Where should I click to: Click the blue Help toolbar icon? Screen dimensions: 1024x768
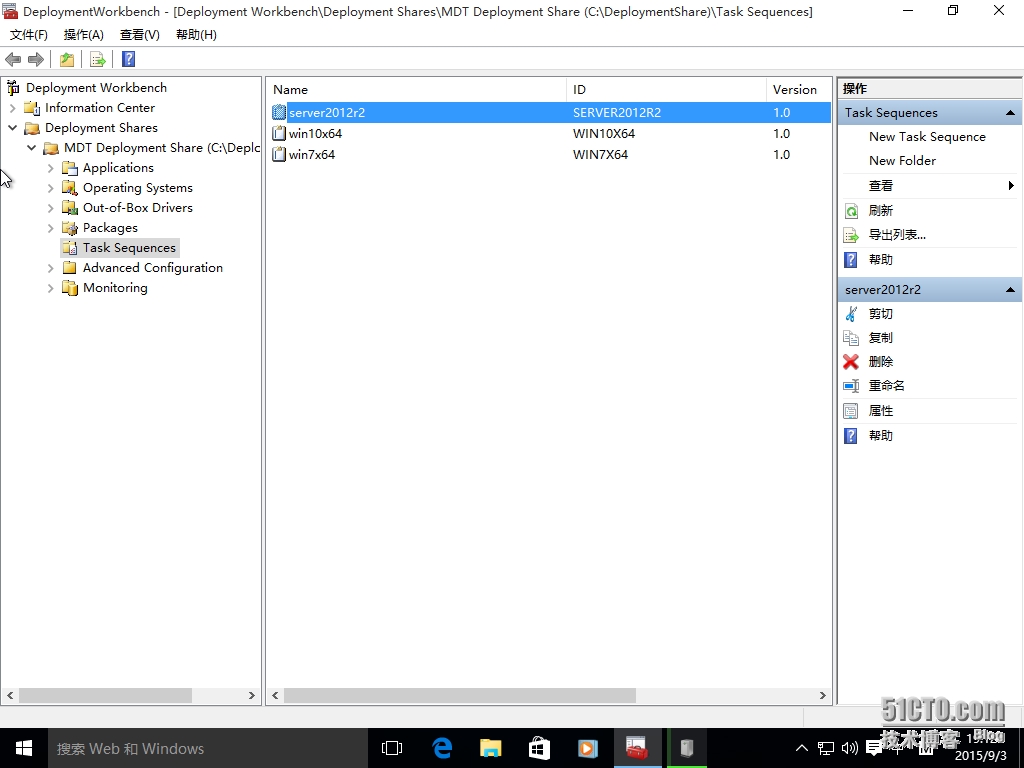point(129,59)
